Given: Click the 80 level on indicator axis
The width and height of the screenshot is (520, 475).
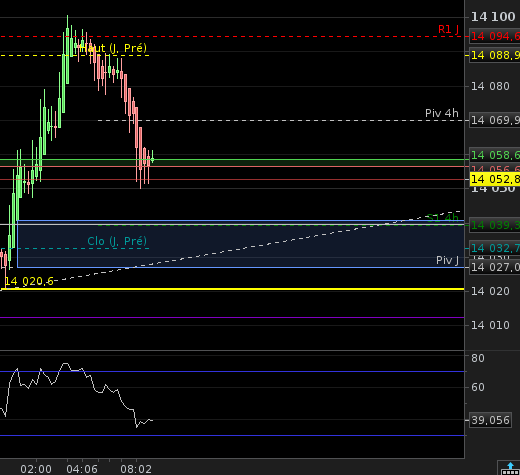Looking at the screenshot, I should coord(478,358).
